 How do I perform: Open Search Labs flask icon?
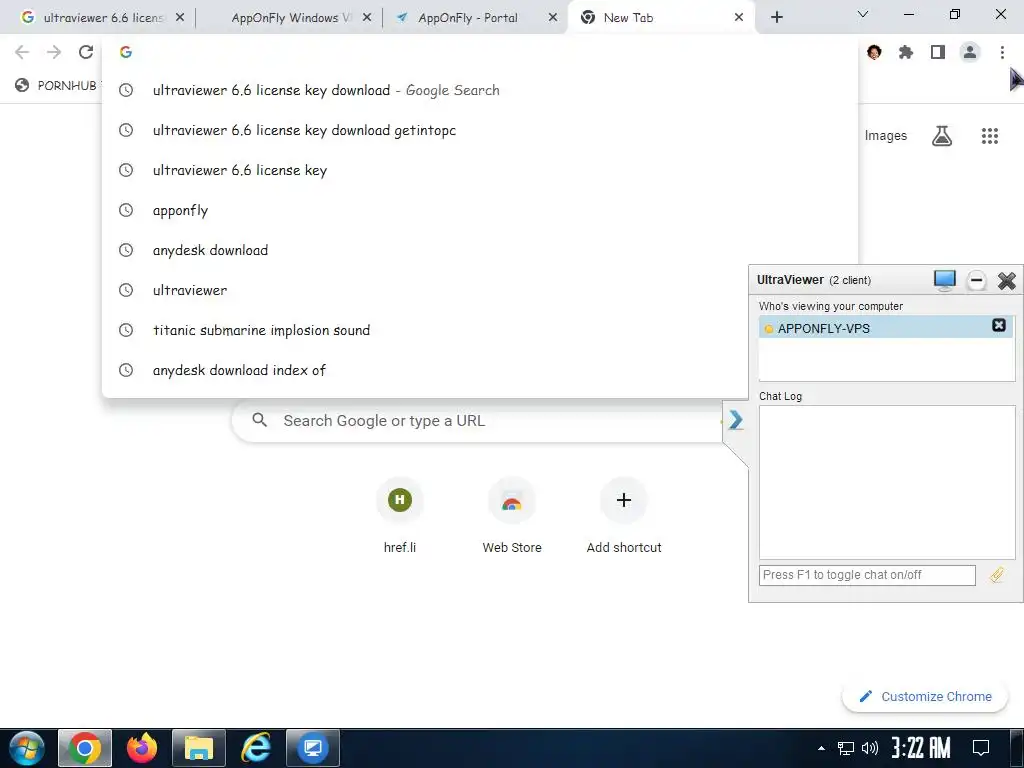click(941, 136)
